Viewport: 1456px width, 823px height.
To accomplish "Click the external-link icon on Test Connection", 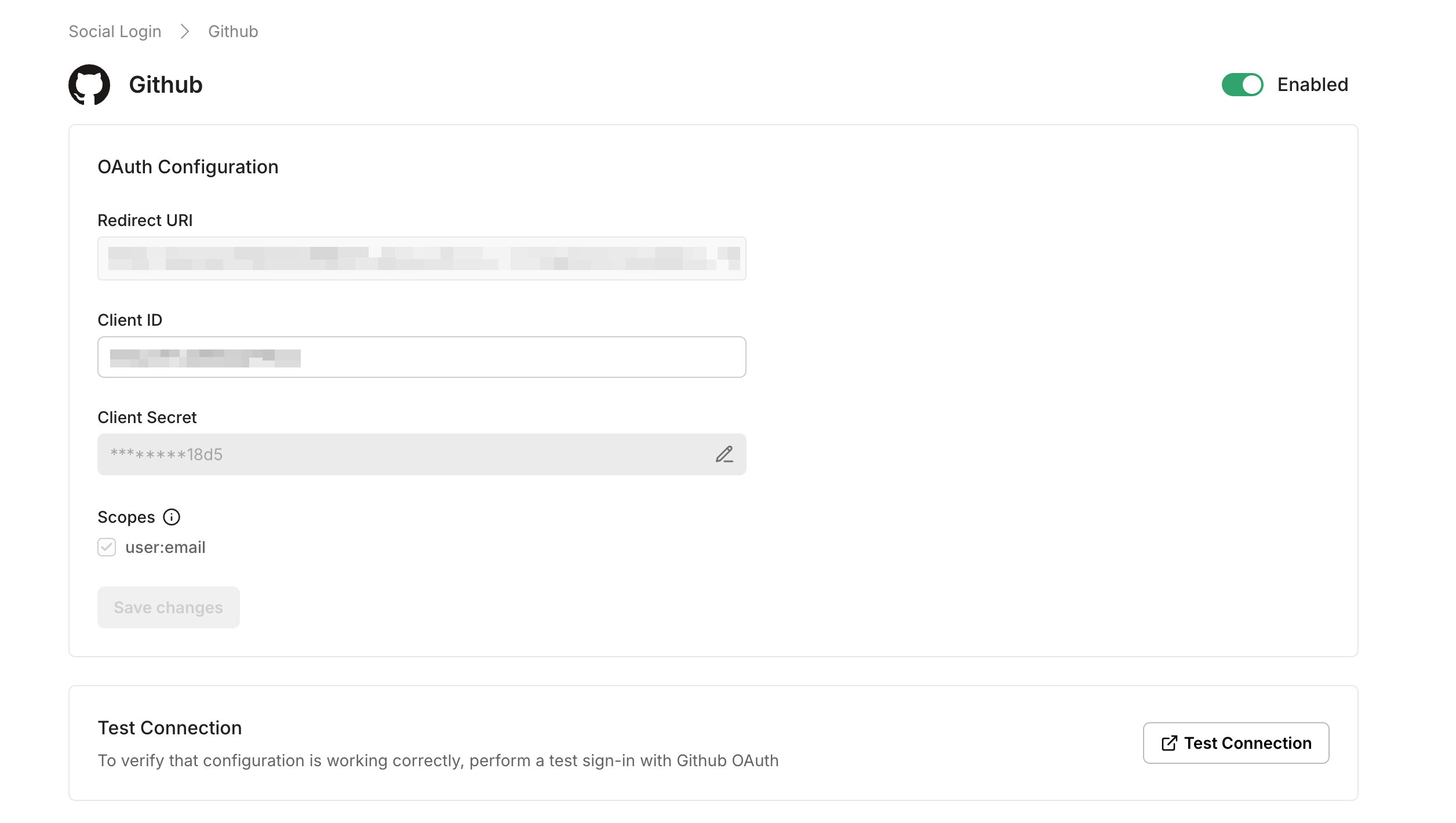I will (x=1169, y=743).
